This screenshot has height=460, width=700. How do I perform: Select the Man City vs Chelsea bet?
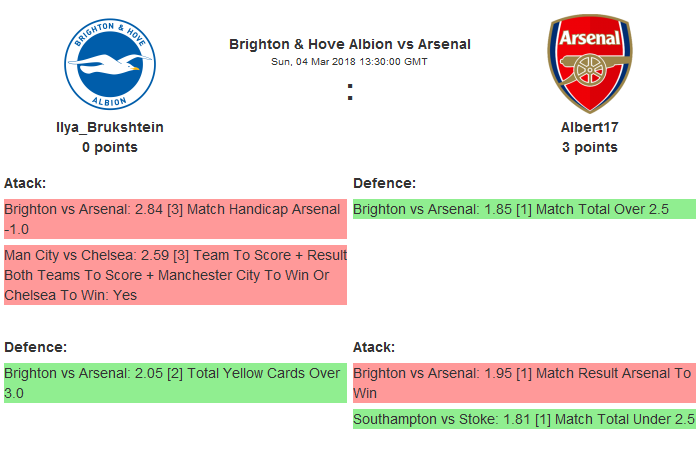coord(174,275)
